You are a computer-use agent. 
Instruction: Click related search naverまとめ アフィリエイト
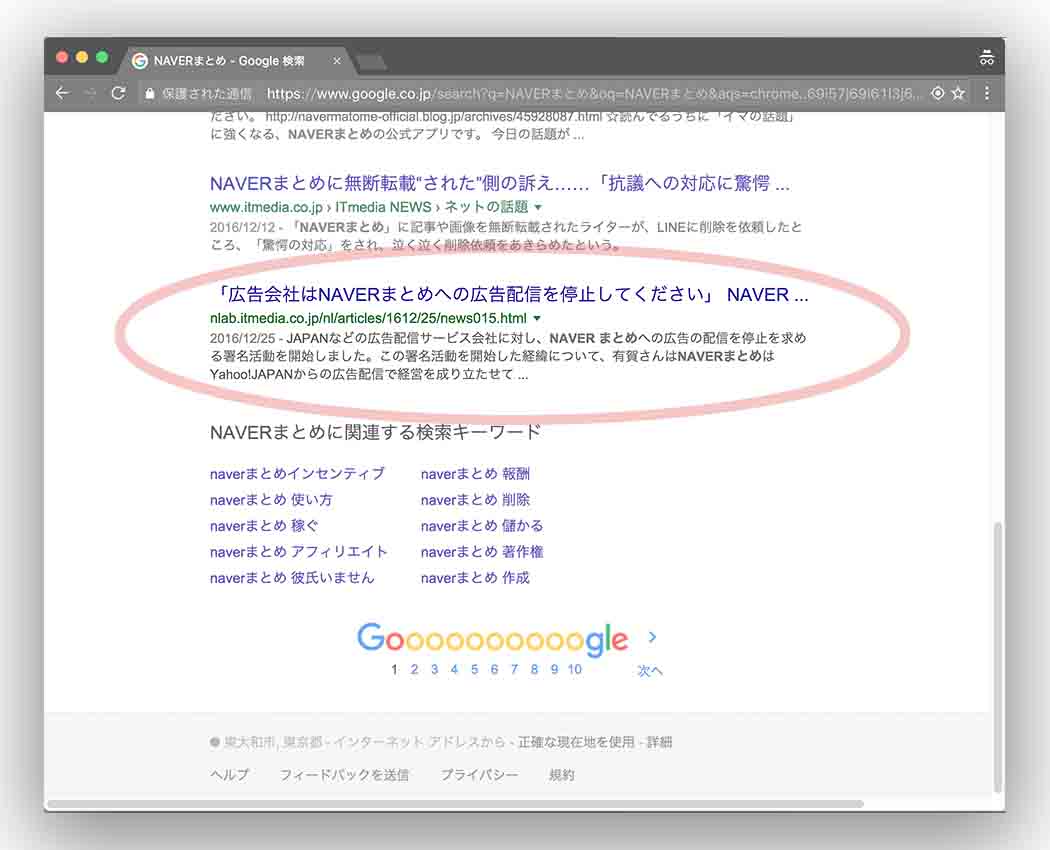[x=299, y=552]
